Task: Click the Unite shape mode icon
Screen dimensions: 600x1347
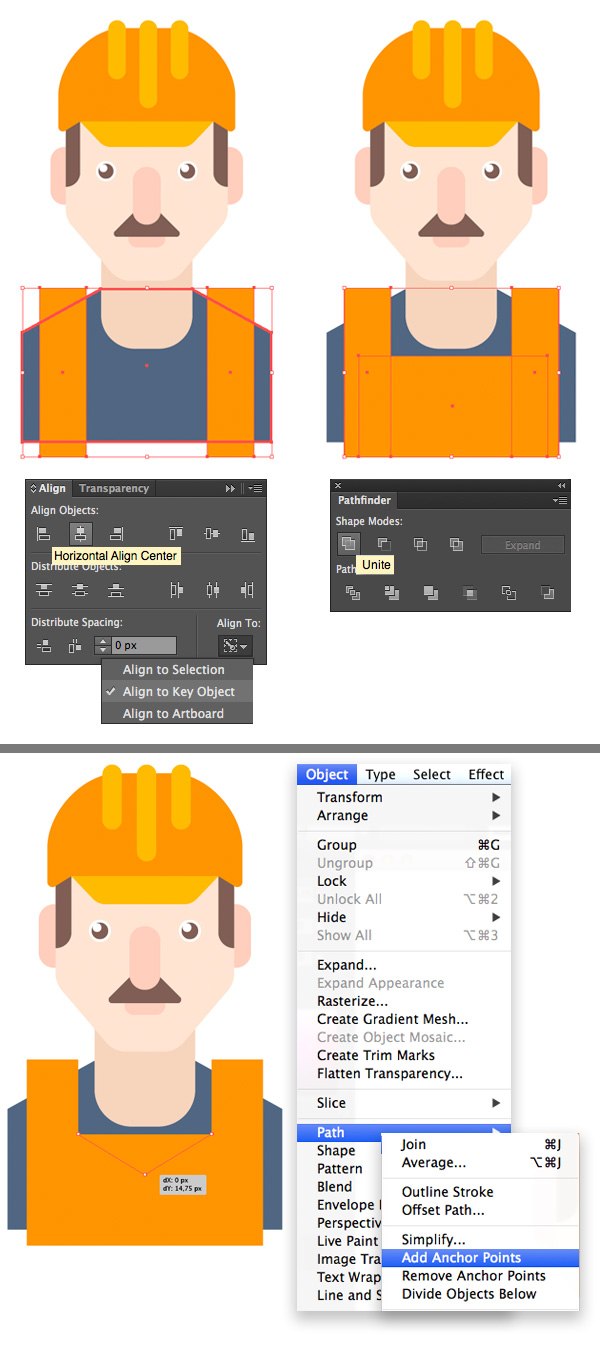Action: pyautogui.click(x=347, y=544)
